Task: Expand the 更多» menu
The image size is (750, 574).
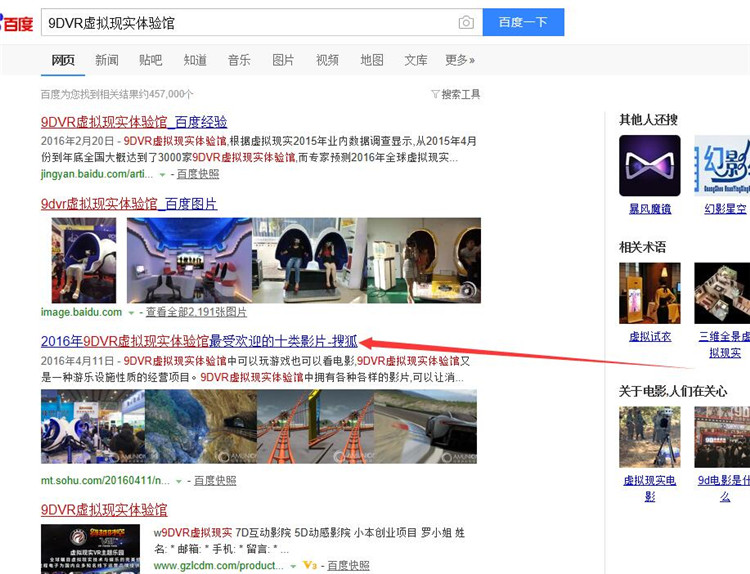Action: (460, 60)
